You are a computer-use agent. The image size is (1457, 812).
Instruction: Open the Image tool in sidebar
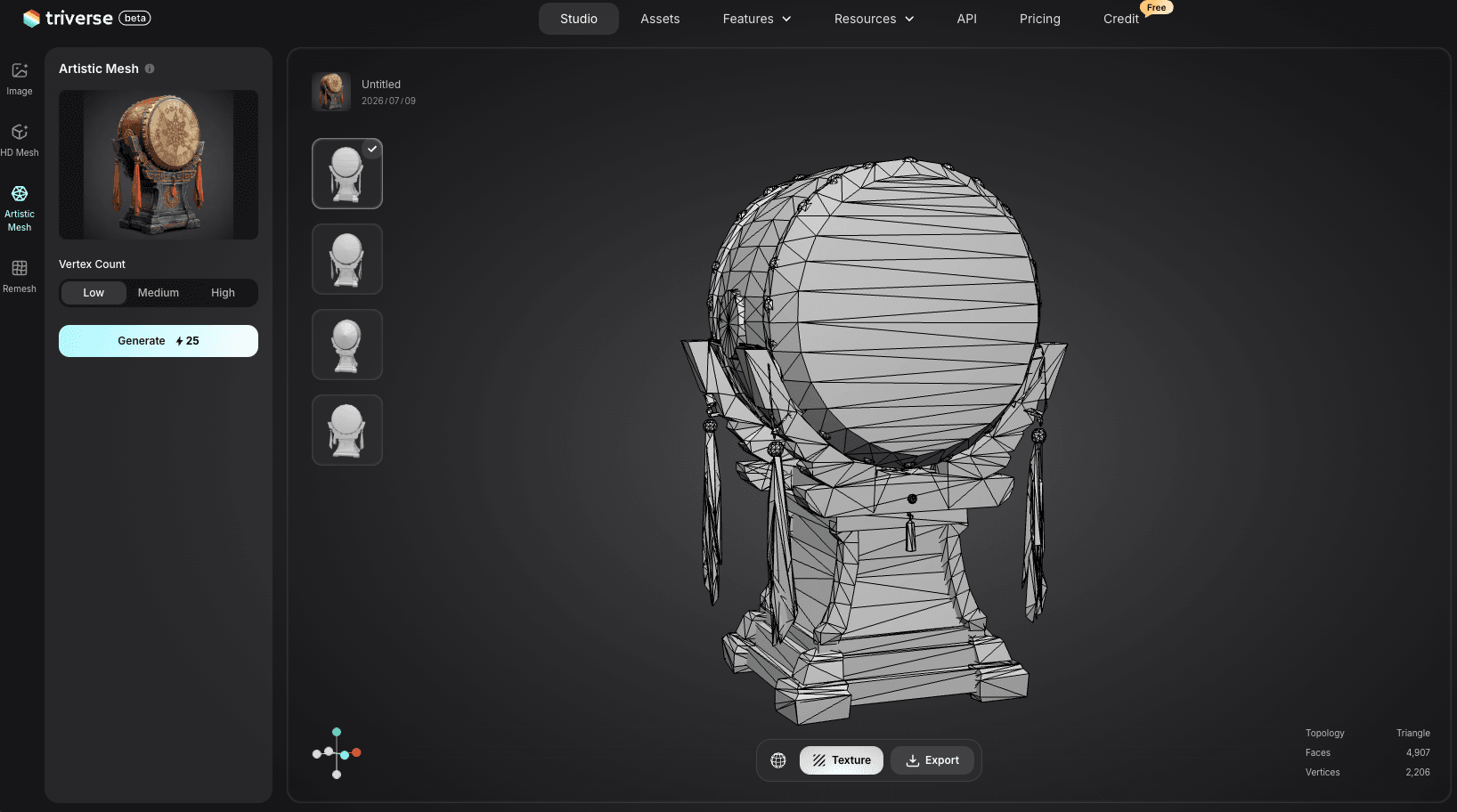pyautogui.click(x=20, y=79)
